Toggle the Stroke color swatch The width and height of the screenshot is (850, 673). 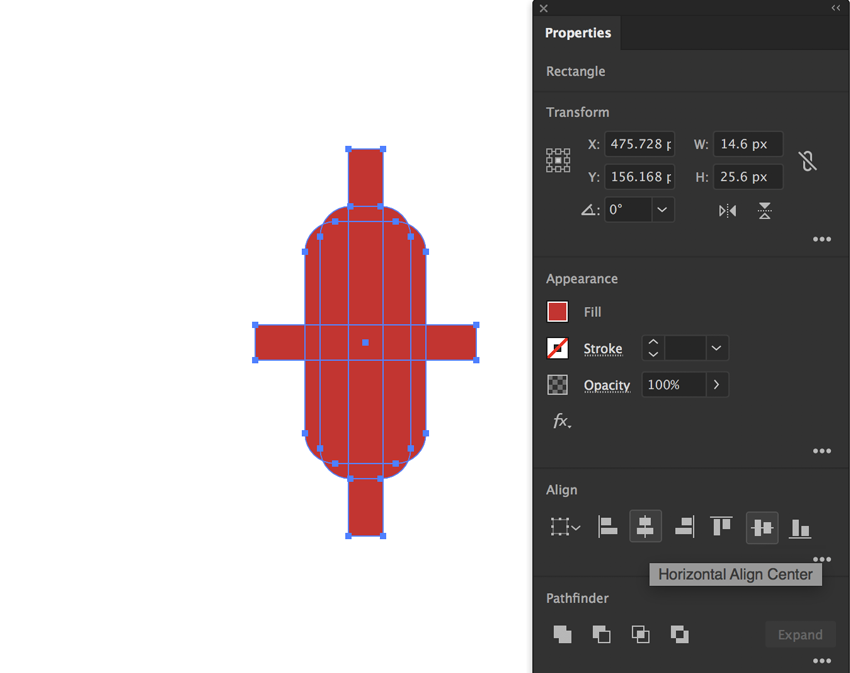click(x=557, y=348)
